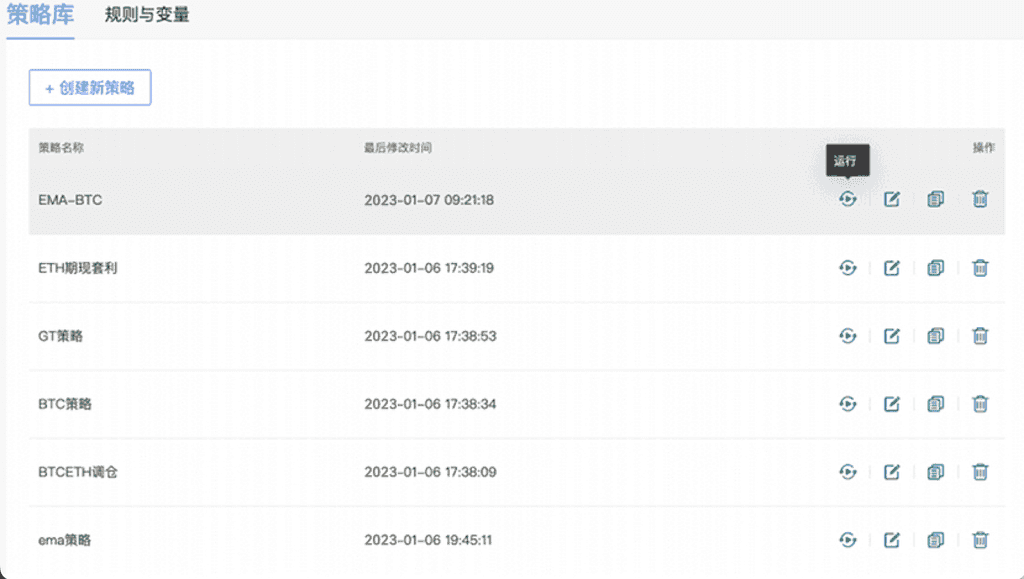This screenshot has height=579, width=1024.
Task: Edit the ema策略 strategy
Action: [x=892, y=540]
